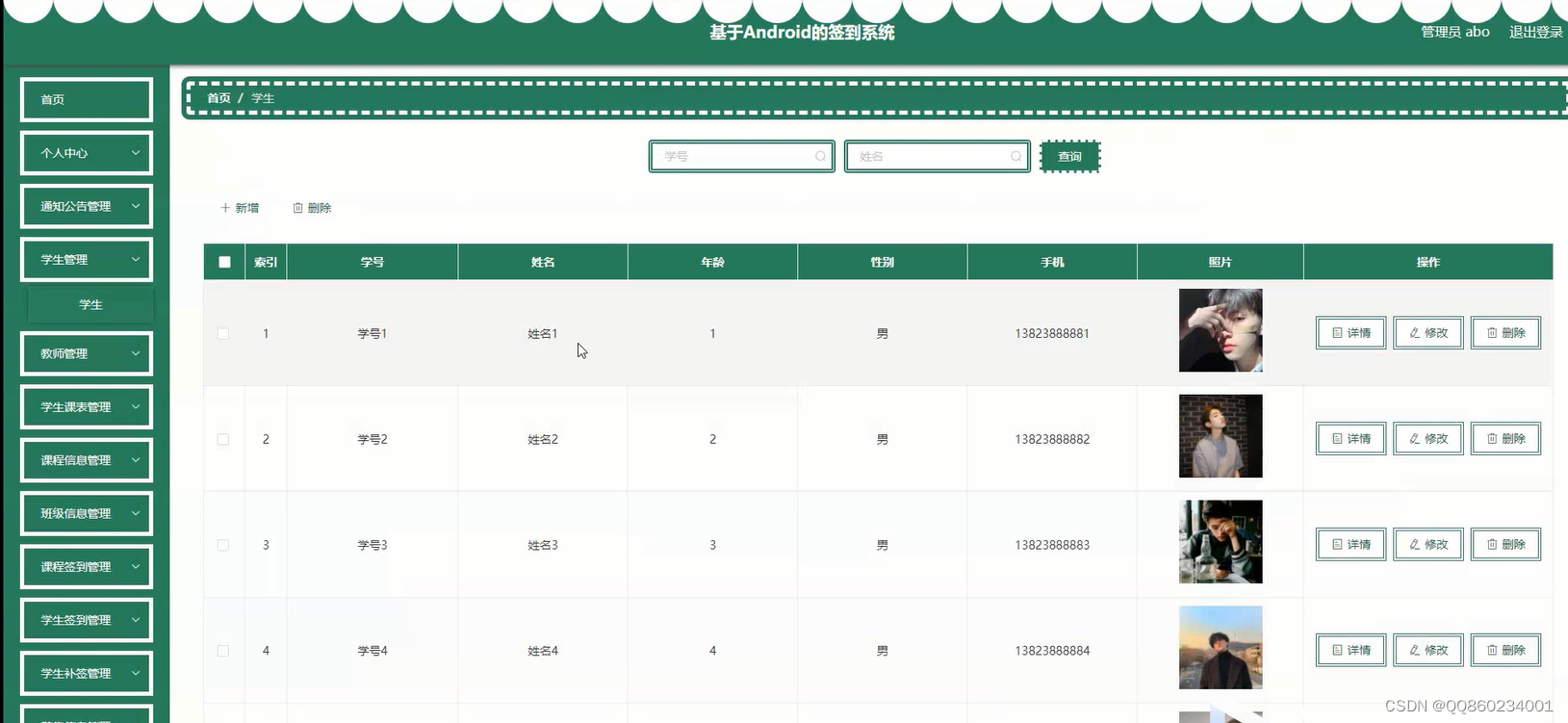
Task: Open 详情 for row 姓名3
Action: tap(1351, 545)
